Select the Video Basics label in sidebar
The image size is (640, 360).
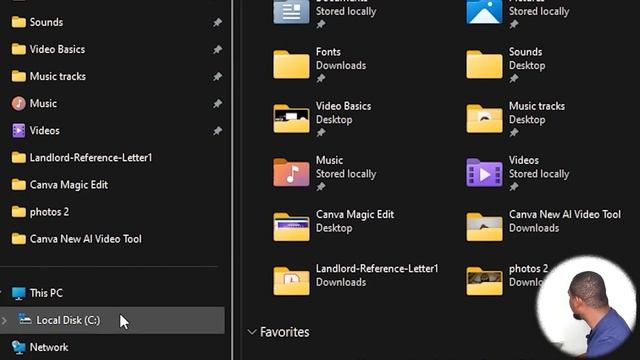point(57,49)
